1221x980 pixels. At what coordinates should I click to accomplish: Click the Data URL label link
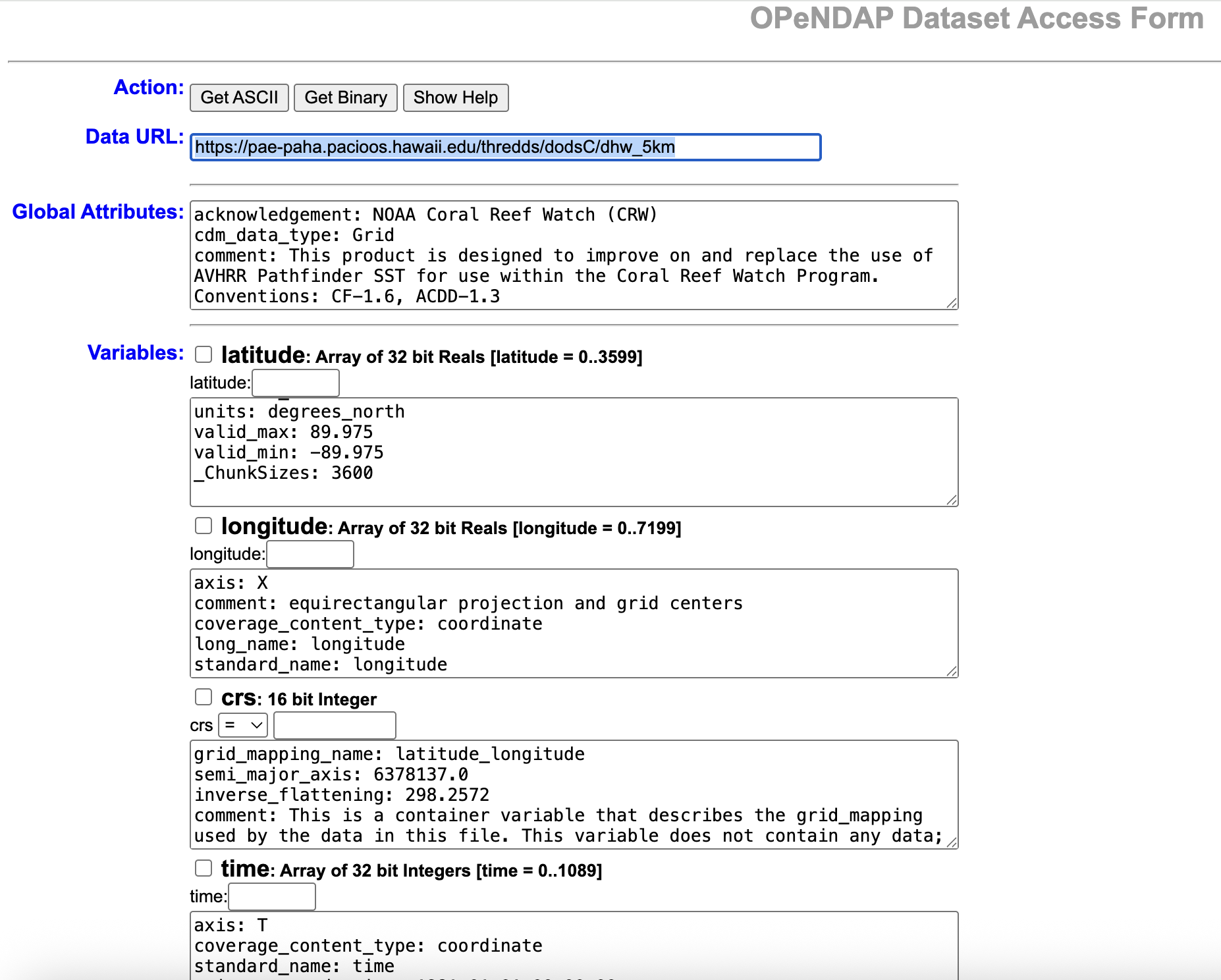(x=135, y=136)
